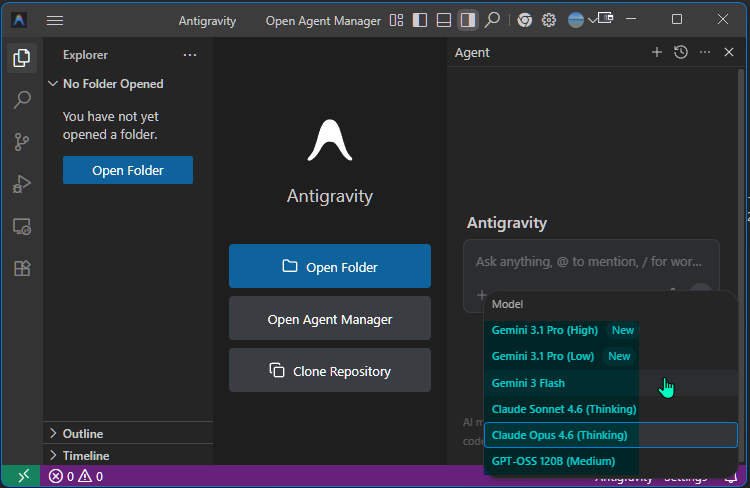This screenshot has width=750, height=488.
Task: Open the Remote Explorer view icon
Action: [22, 226]
